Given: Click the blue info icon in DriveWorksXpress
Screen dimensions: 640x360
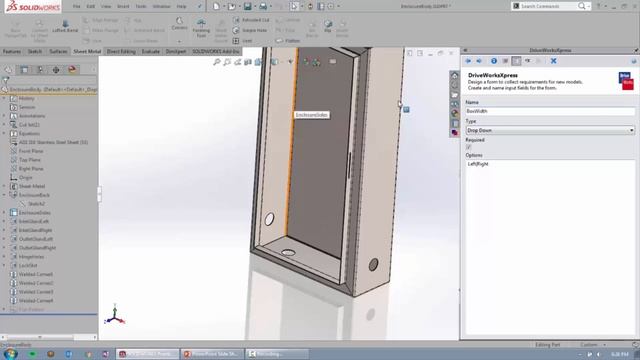Looking at the screenshot, I should 494,61.
